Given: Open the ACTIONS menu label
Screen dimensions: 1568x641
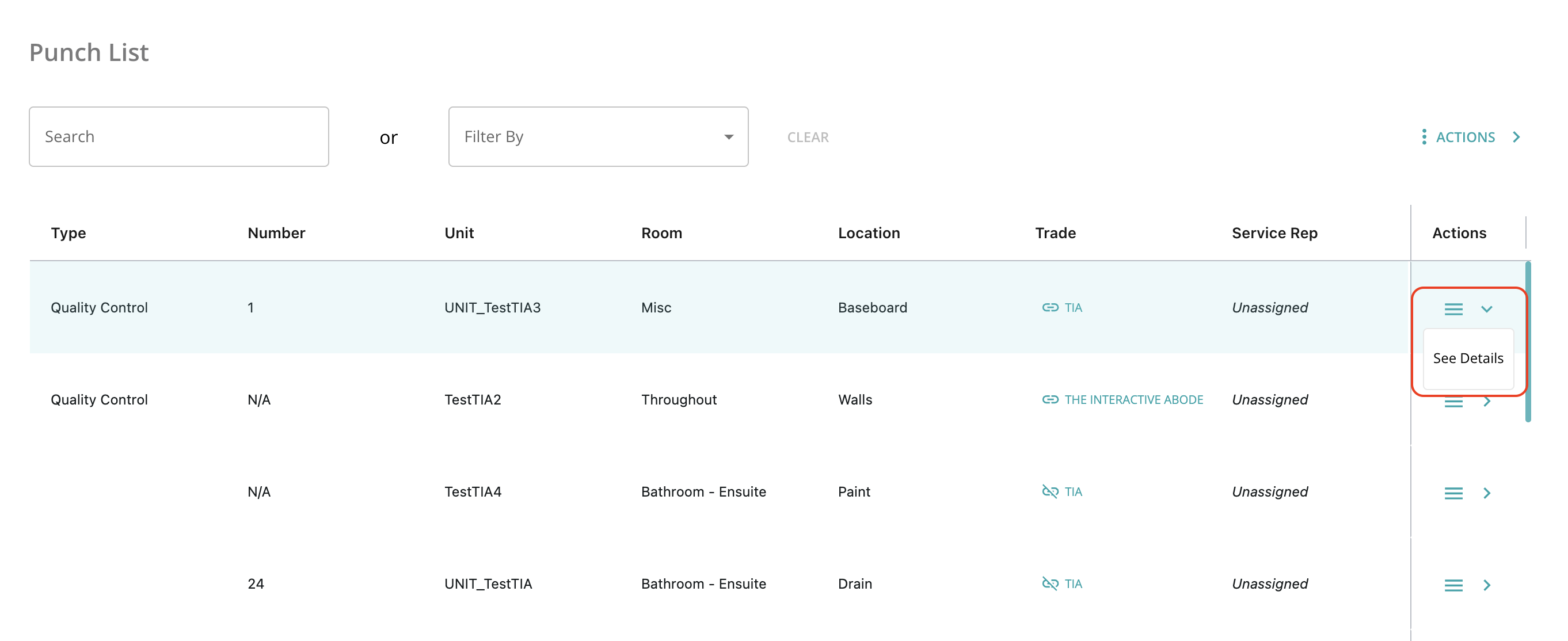Looking at the screenshot, I should pos(1465,138).
